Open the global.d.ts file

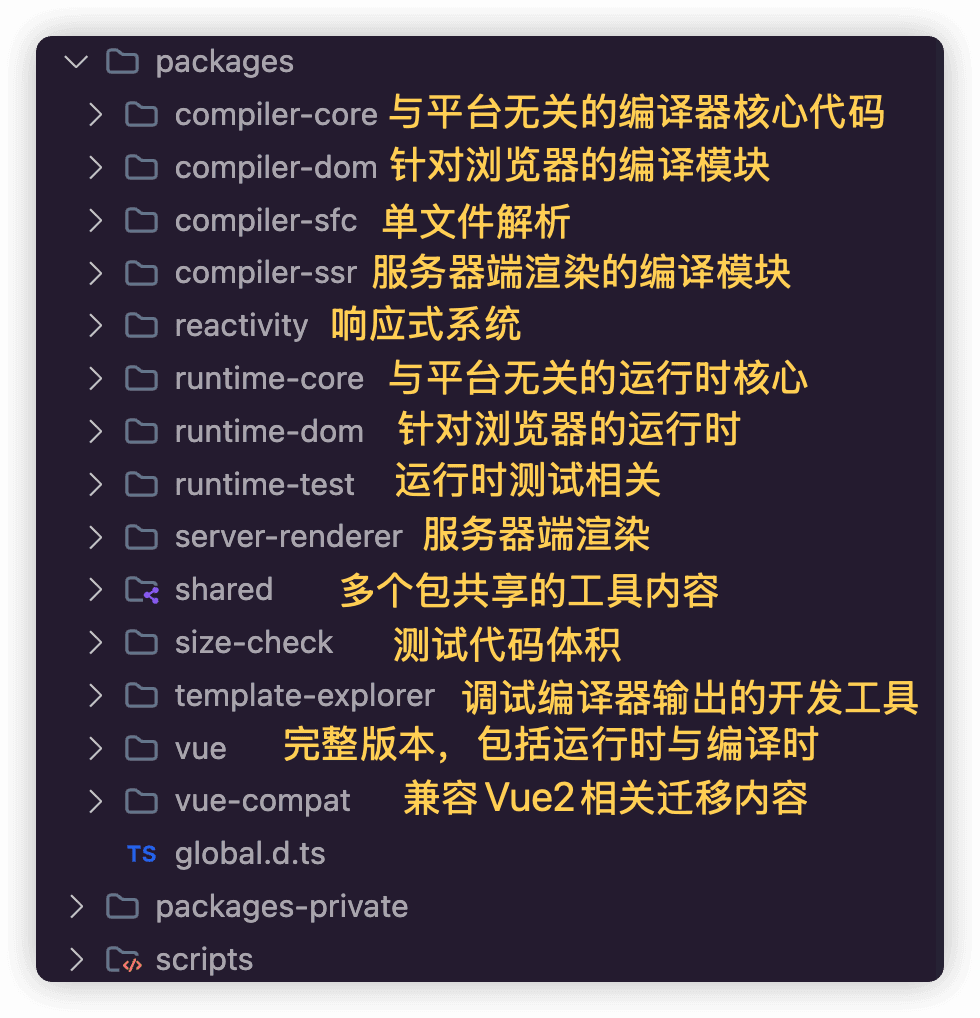[250, 854]
